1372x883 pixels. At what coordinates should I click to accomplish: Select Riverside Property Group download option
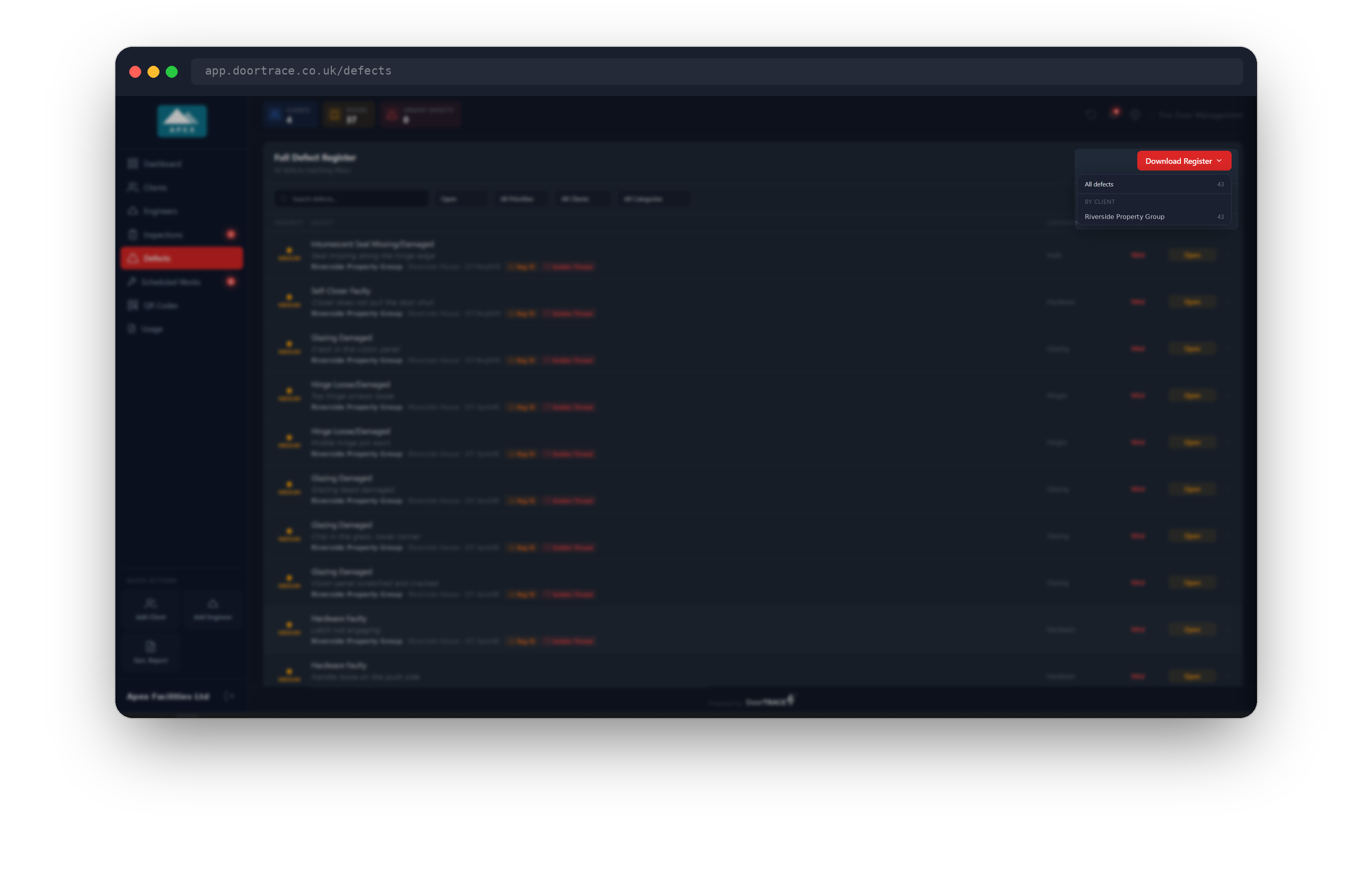pos(1154,217)
